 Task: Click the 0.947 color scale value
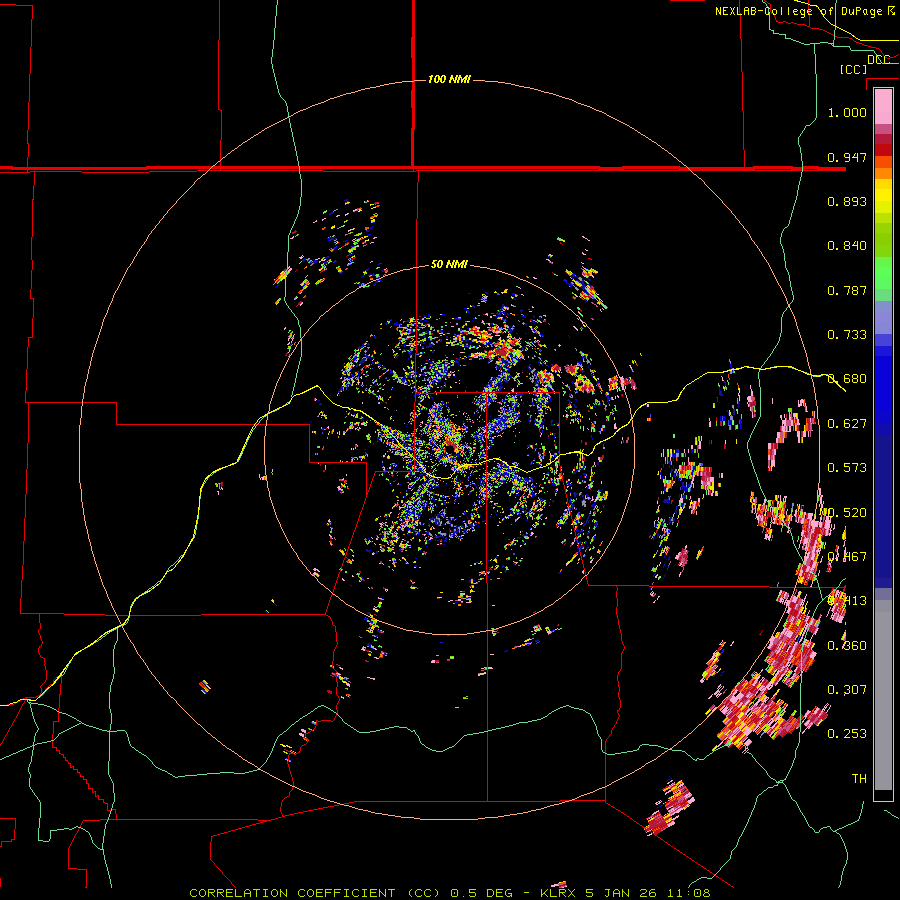pyautogui.click(x=847, y=157)
